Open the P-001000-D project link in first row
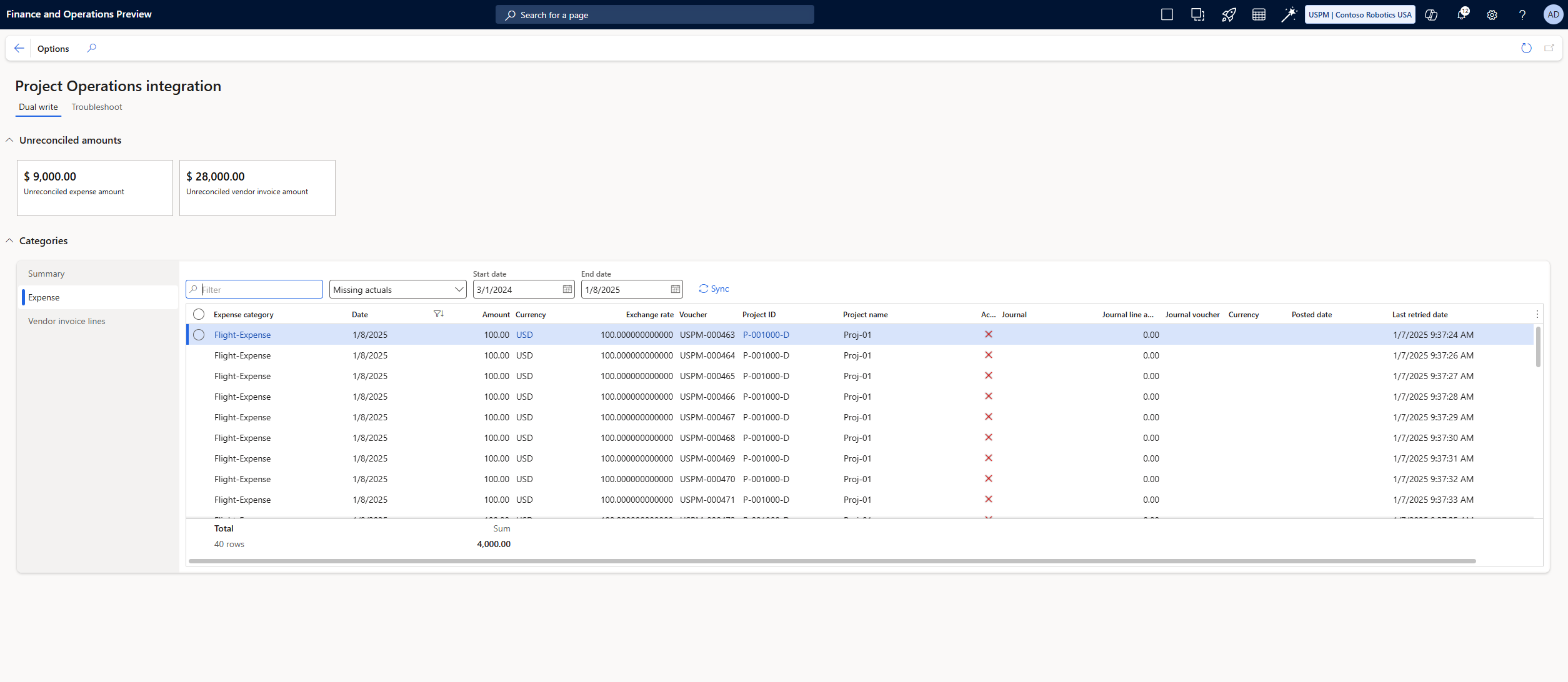The width and height of the screenshot is (1568, 682). pyautogui.click(x=766, y=335)
